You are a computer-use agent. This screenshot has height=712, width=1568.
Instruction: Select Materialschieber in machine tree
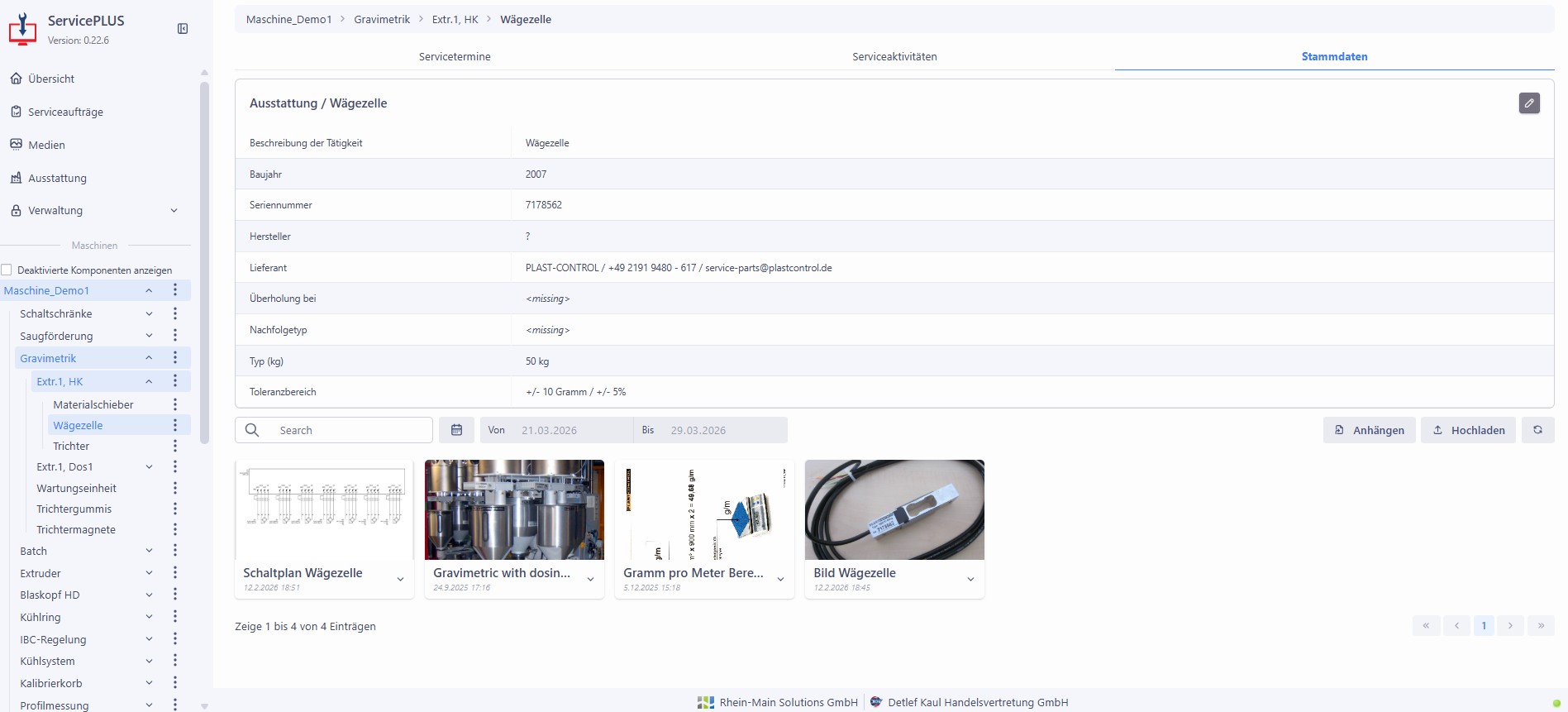93,404
